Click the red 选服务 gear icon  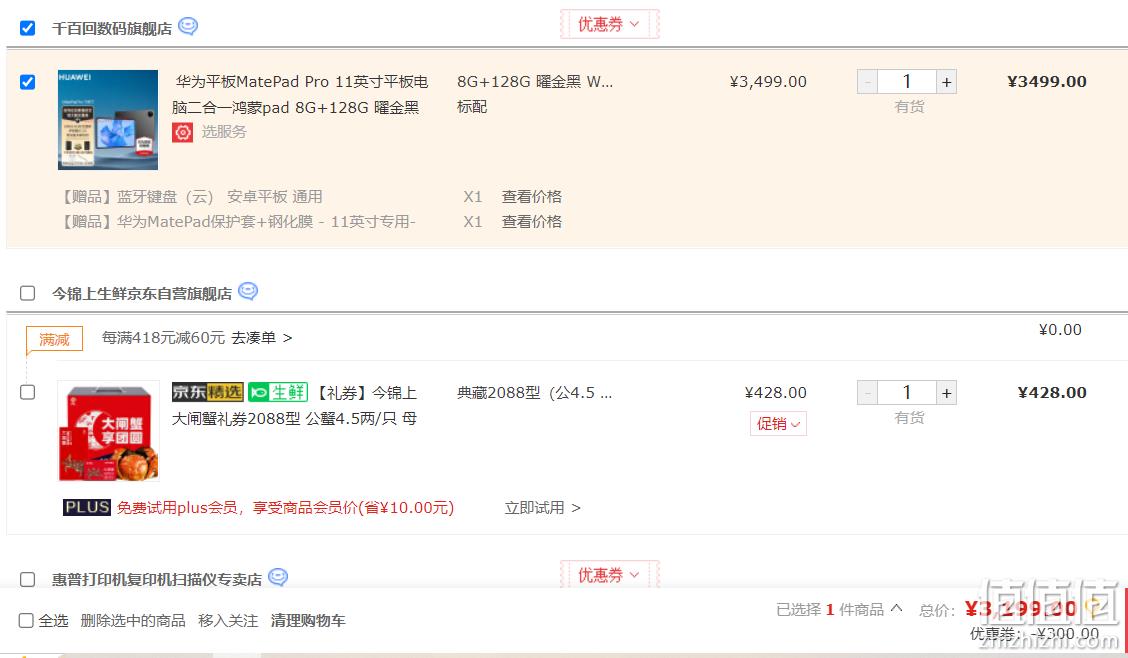tap(183, 132)
